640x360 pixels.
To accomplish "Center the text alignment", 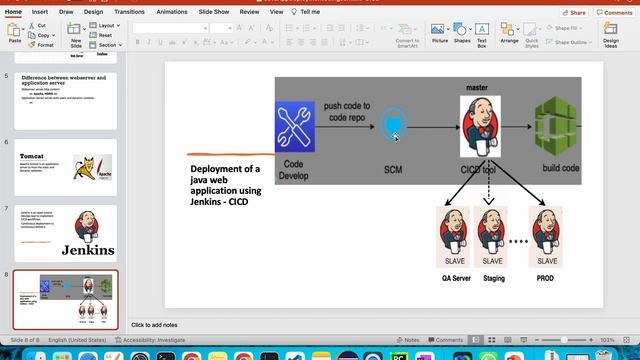I will click(x=301, y=42).
